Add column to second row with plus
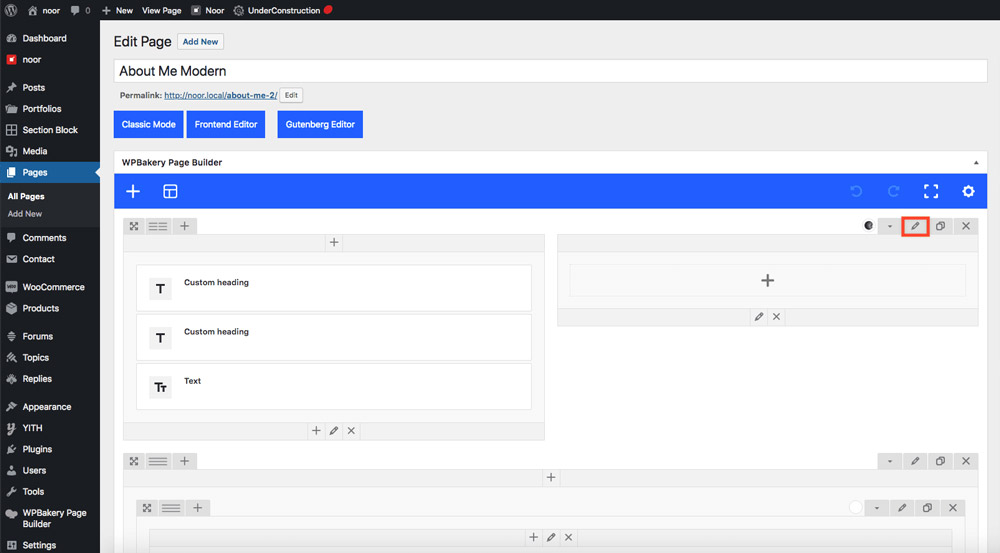Screen dimensions: 1000x553 point(184,461)
